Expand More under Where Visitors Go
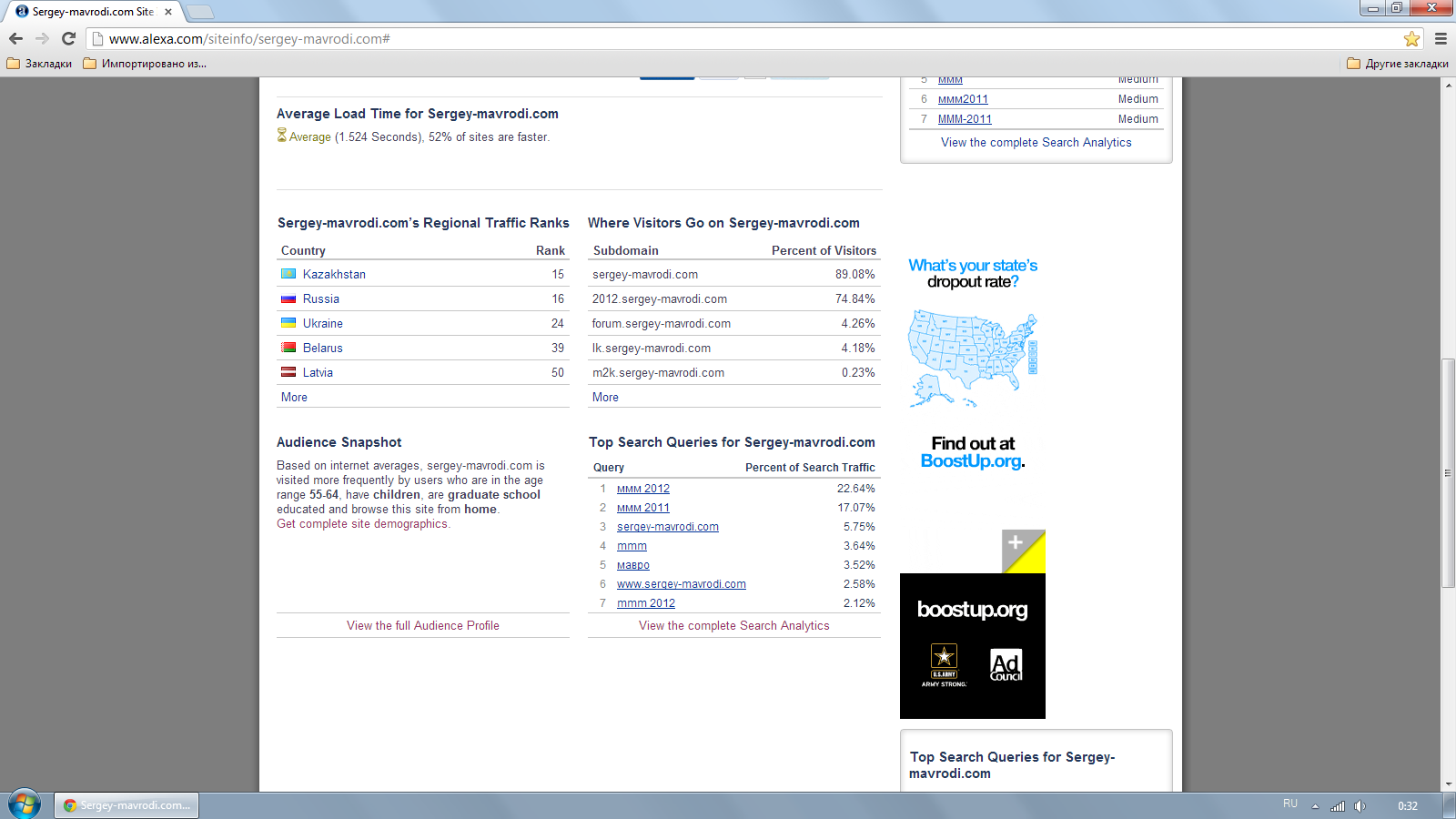The width and height of the screenshot is (1456, 819). [x=605, y=397]
